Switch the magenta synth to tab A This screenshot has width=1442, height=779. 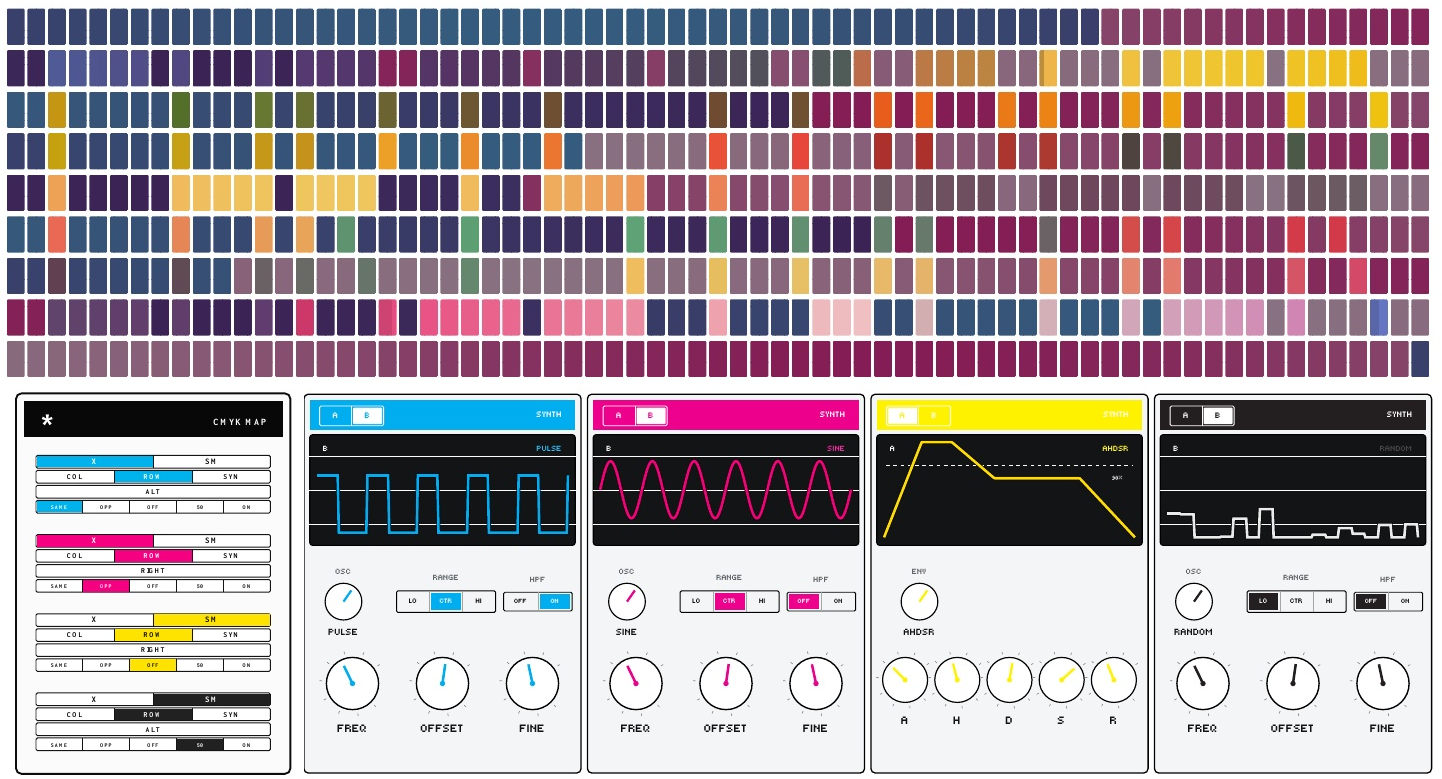(619, 415)
